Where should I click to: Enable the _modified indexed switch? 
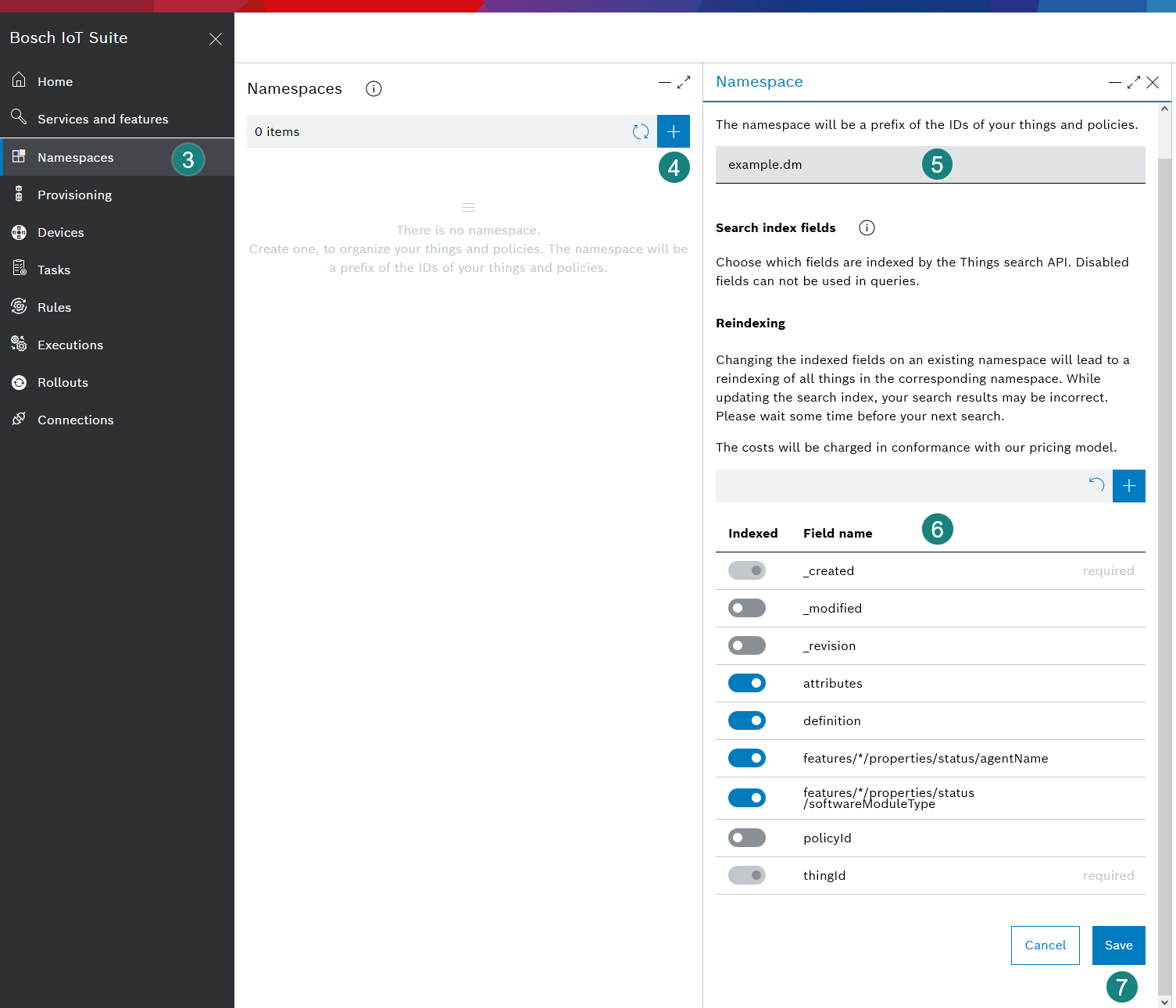point(747,608)
